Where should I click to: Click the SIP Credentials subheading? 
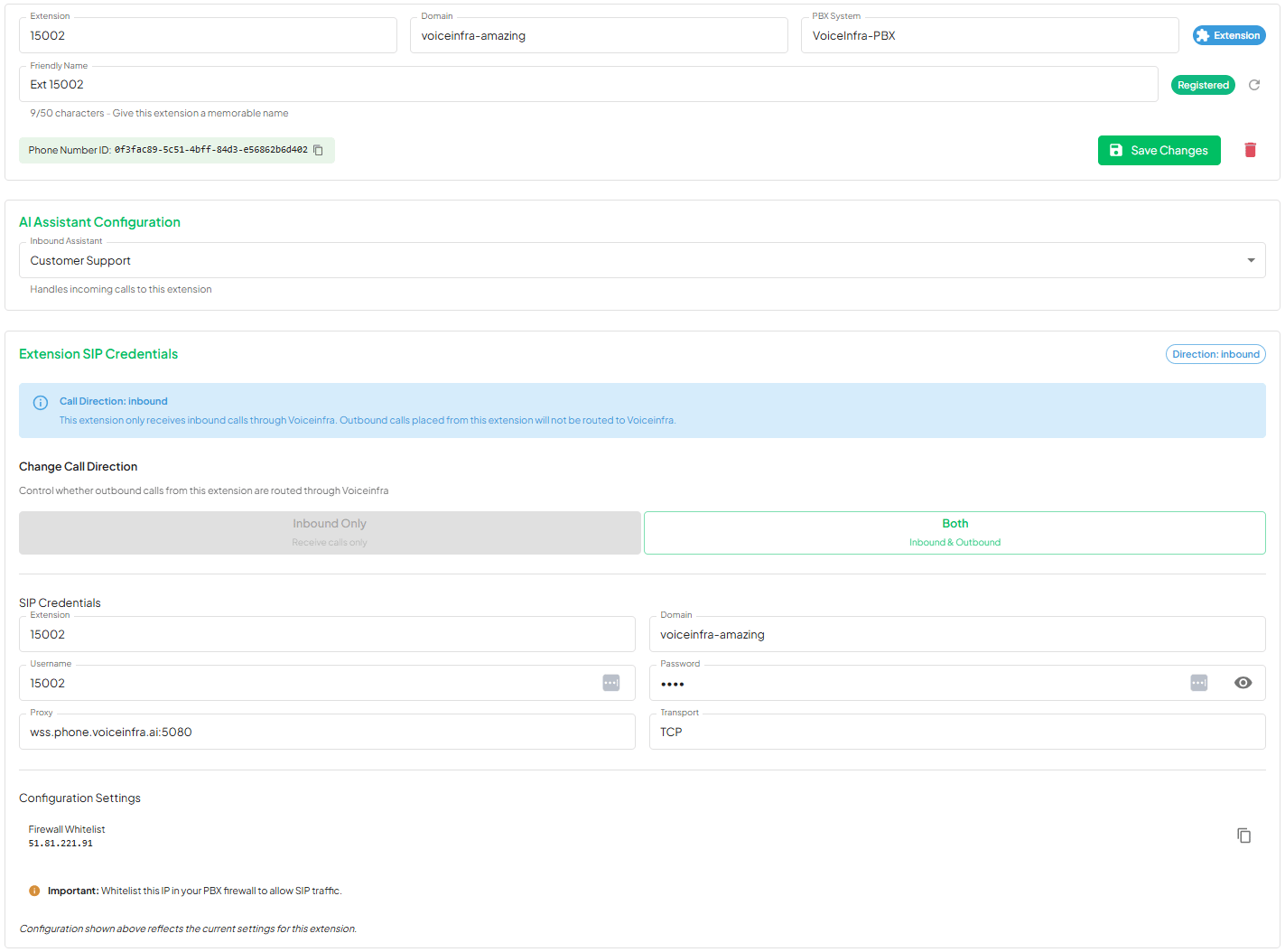pyautogui.click(x=60, y=602)
